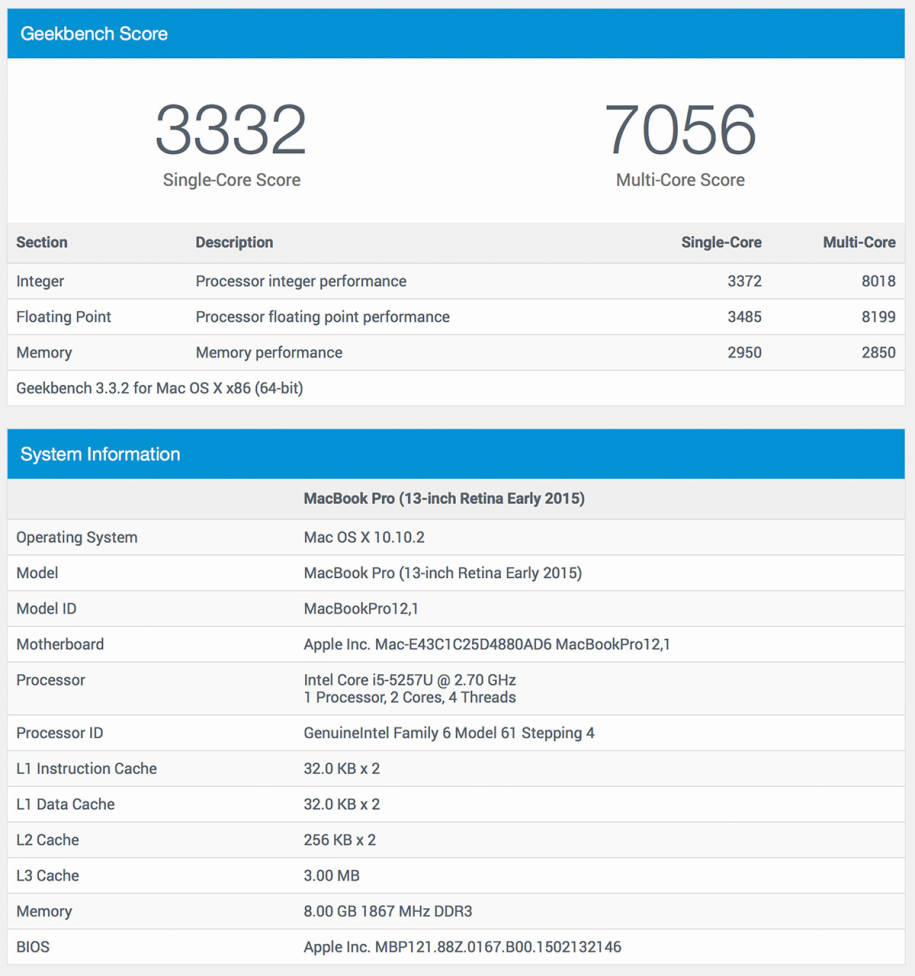
Task: Select the Motherboard identifier text
Action: pyautogui.click(x=487, y=644)
